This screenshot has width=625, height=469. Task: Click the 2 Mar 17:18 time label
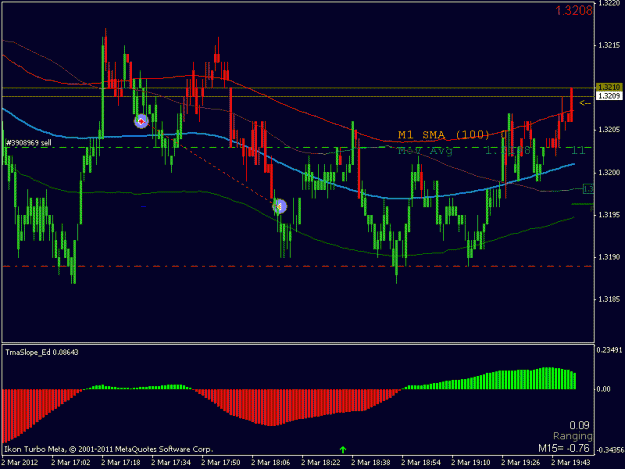120,463
